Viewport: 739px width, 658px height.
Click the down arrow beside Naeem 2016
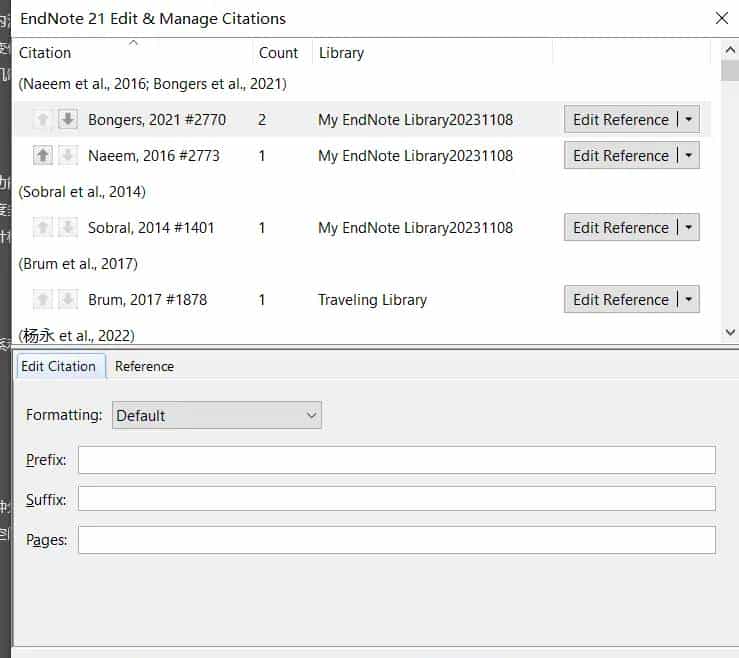click(x=68, y=156)
